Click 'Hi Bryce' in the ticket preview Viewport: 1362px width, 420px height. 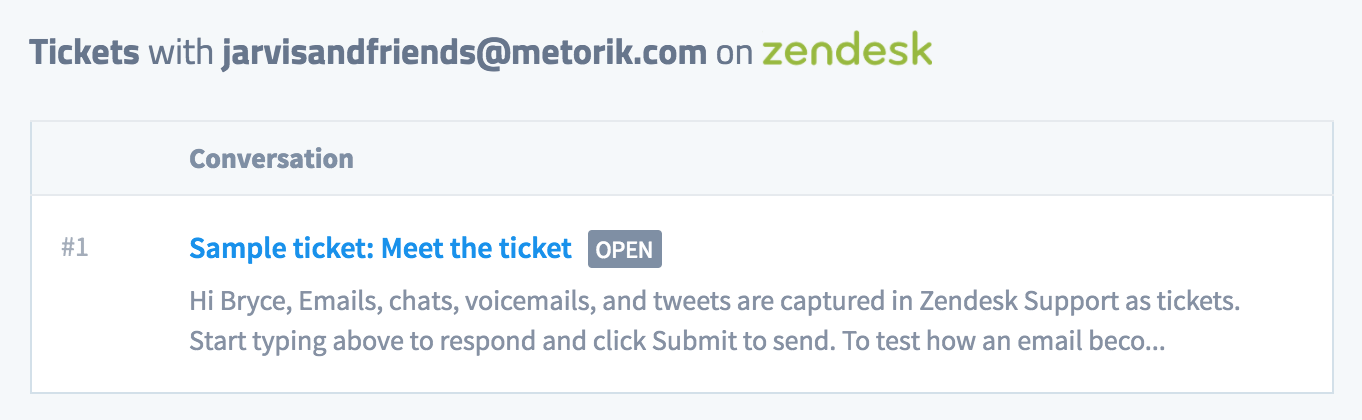tap(226, 301)
